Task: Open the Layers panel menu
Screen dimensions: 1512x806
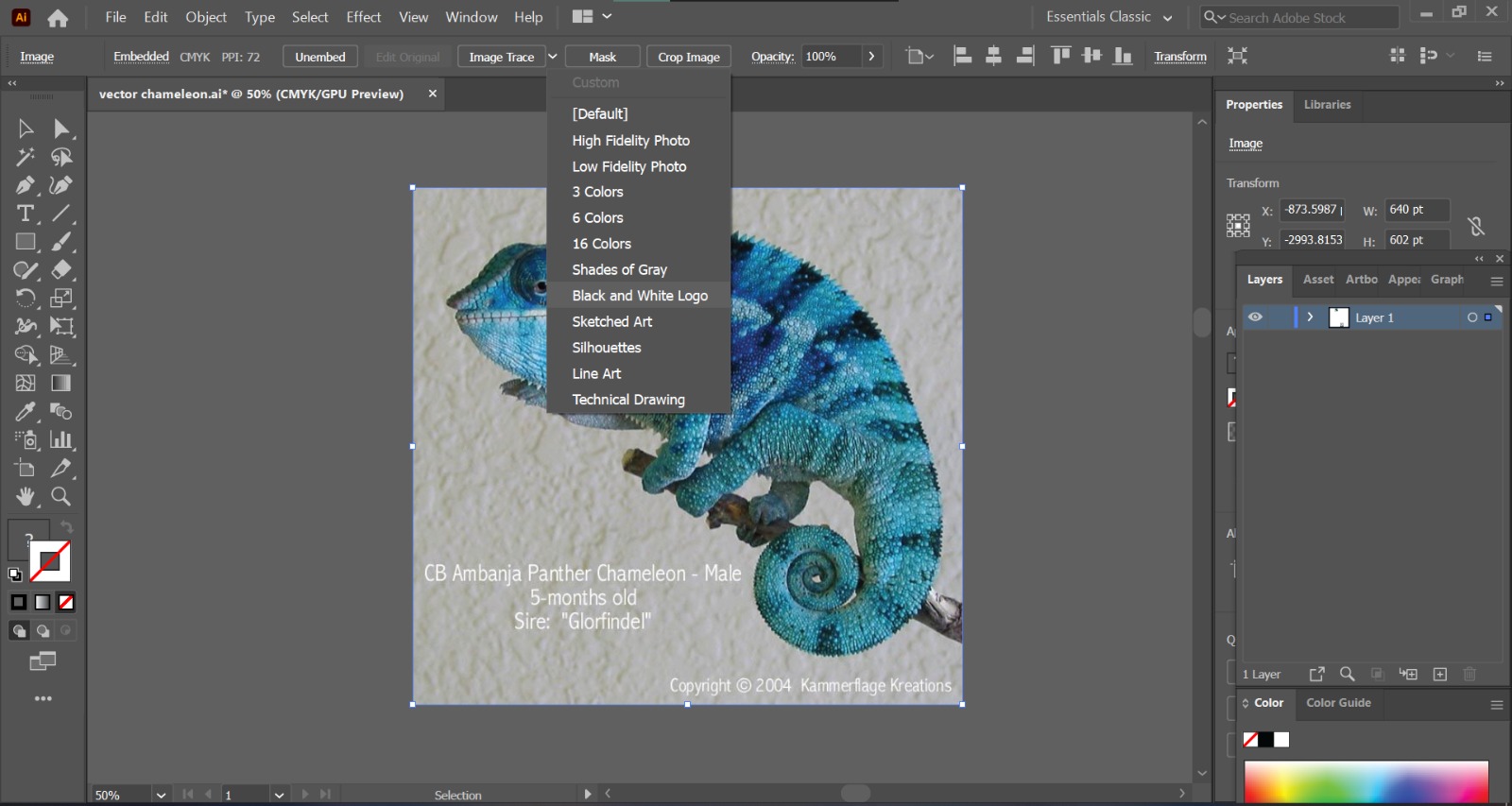Action: pos(1497,281)
